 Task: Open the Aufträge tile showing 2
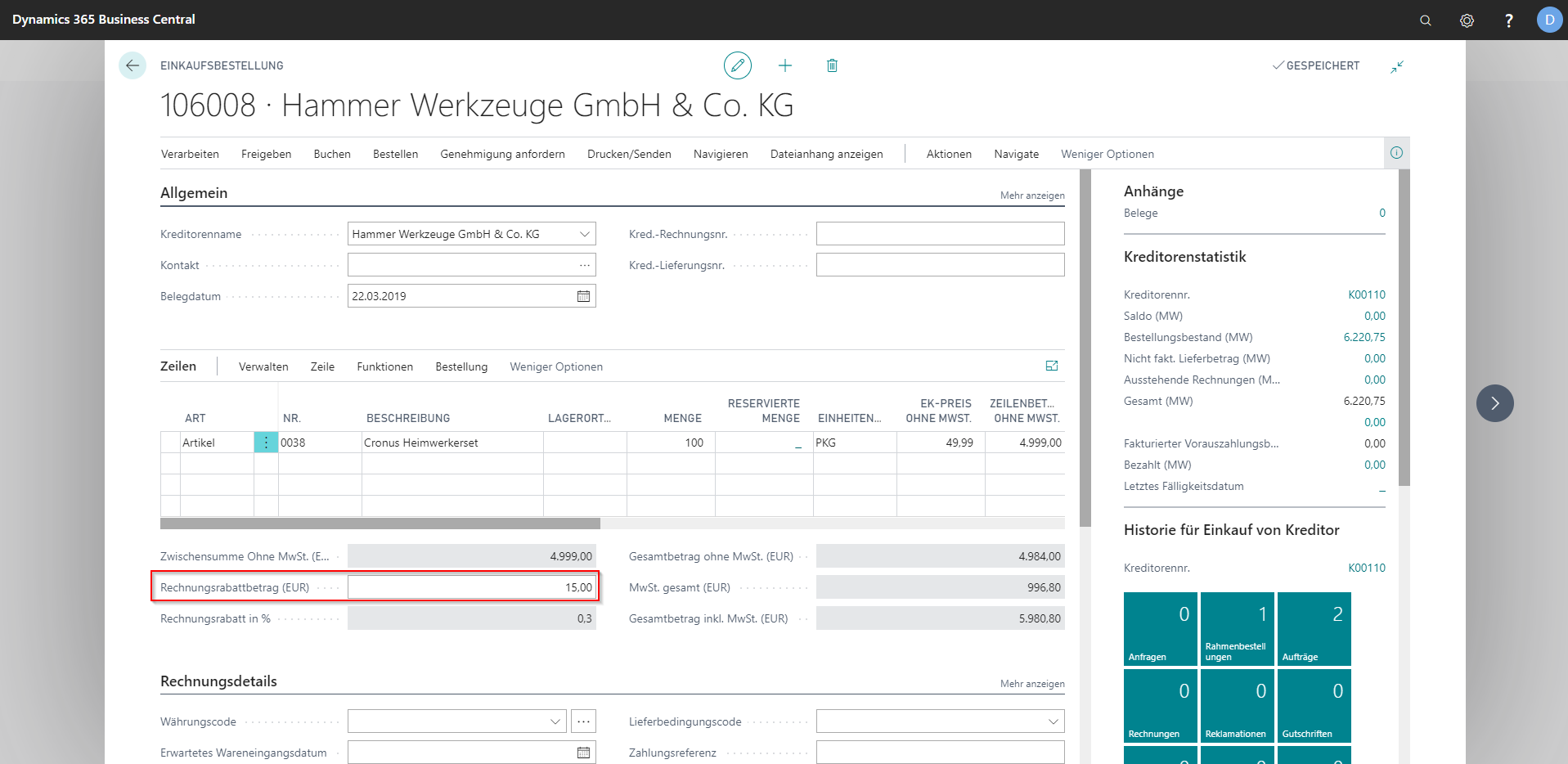pos(1314,628)
